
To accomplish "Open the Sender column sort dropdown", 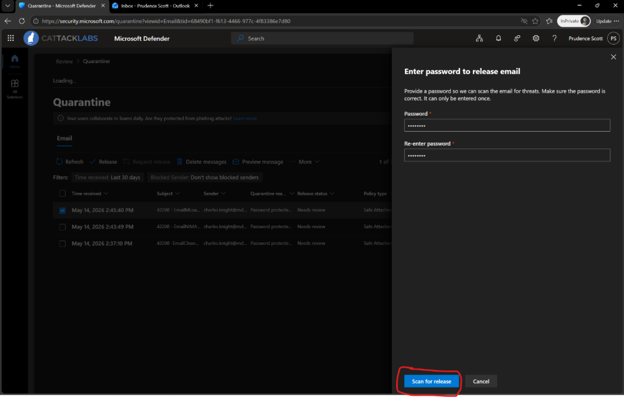I will (x=214, y=193).
